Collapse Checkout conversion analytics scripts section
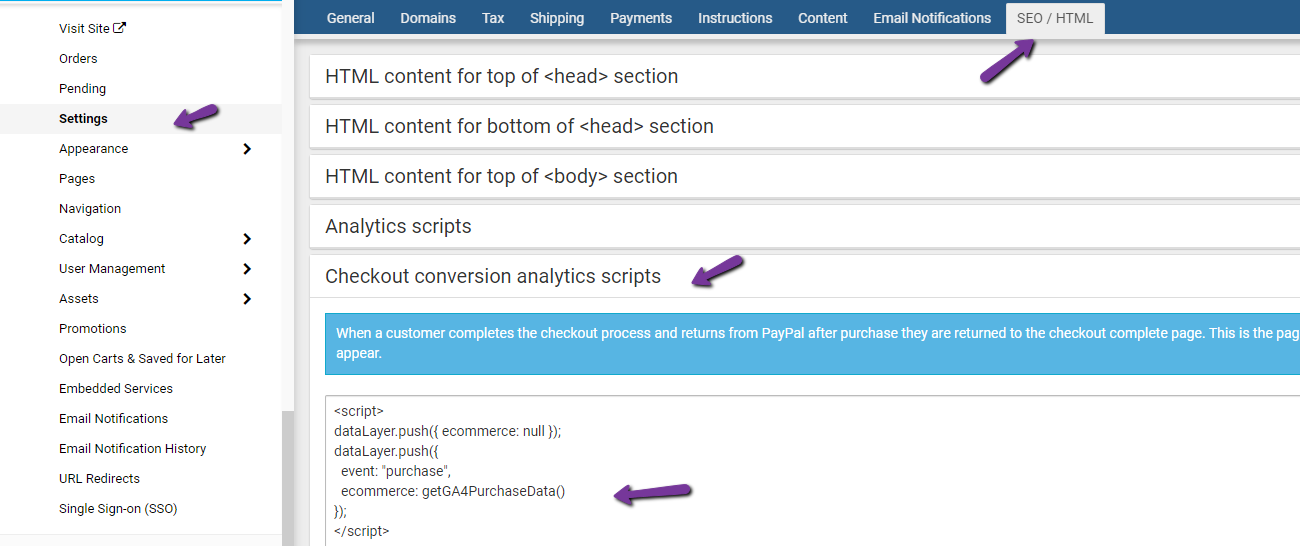Image resolution: width=1300 pixels, height=546 pixels. tap(805, 276)
